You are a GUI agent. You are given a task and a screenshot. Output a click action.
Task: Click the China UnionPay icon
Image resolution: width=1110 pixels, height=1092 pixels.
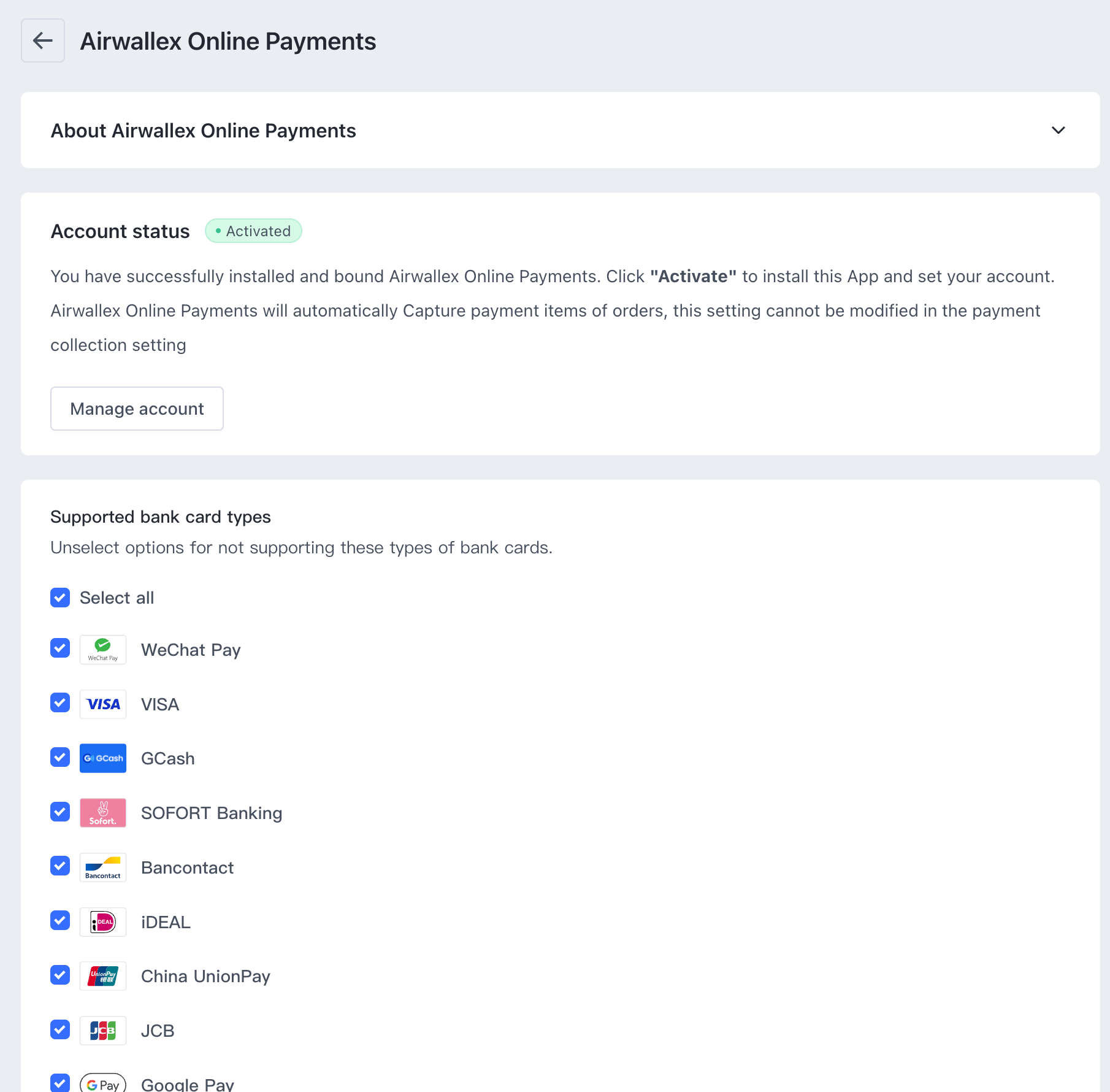pyautogui.click(x=102, y=975)
